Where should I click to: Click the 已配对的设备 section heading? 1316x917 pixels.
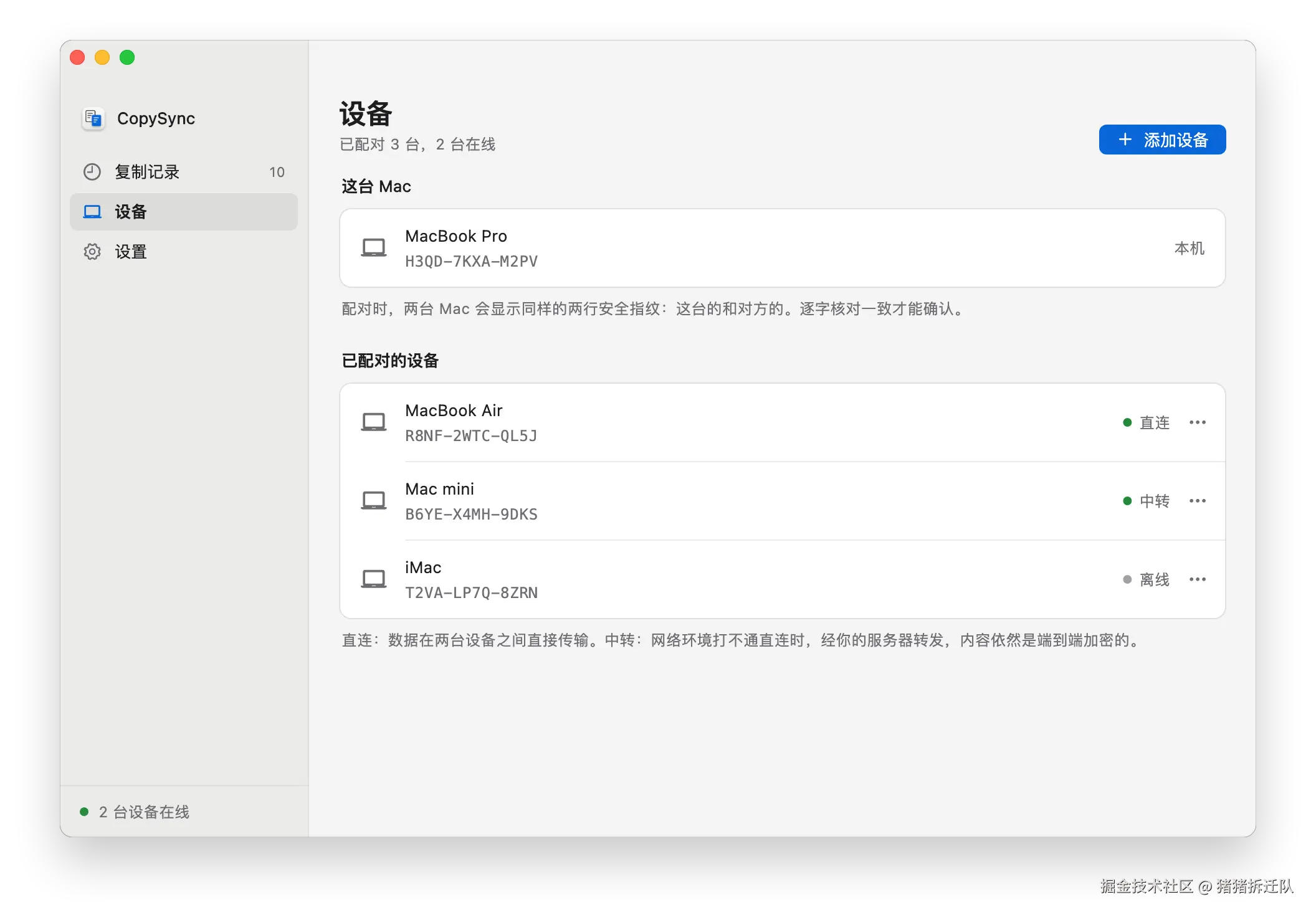pos(390,361)
